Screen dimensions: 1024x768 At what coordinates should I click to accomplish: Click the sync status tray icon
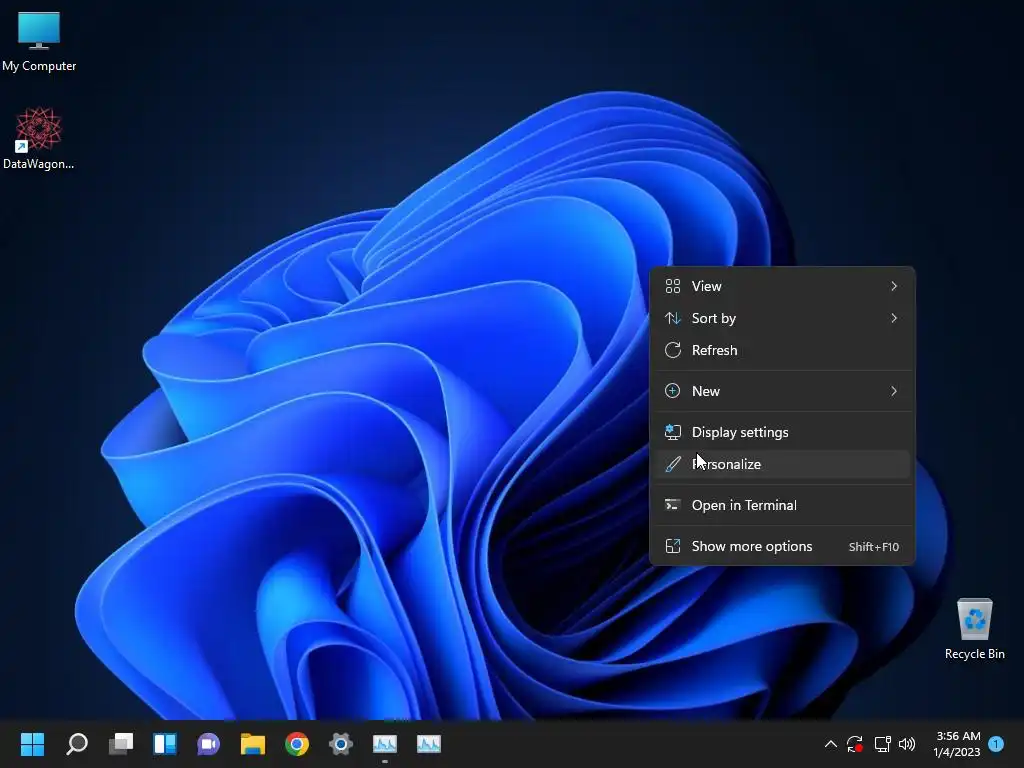click(x=855, y=744)
